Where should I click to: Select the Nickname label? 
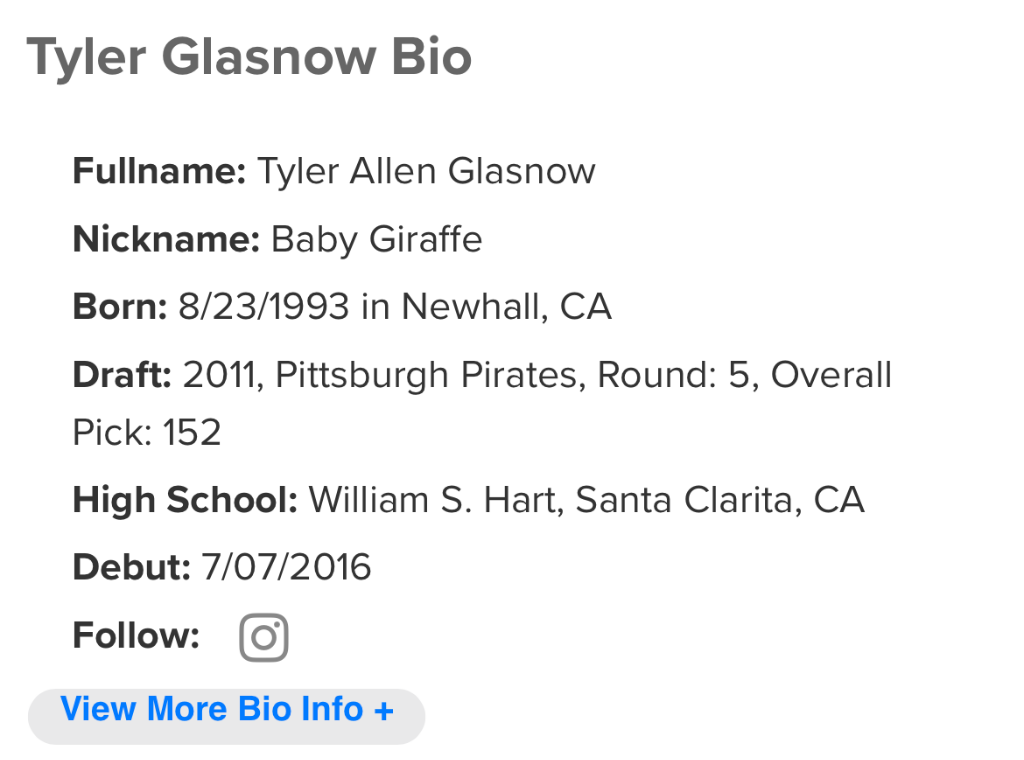tap(167, 239)
